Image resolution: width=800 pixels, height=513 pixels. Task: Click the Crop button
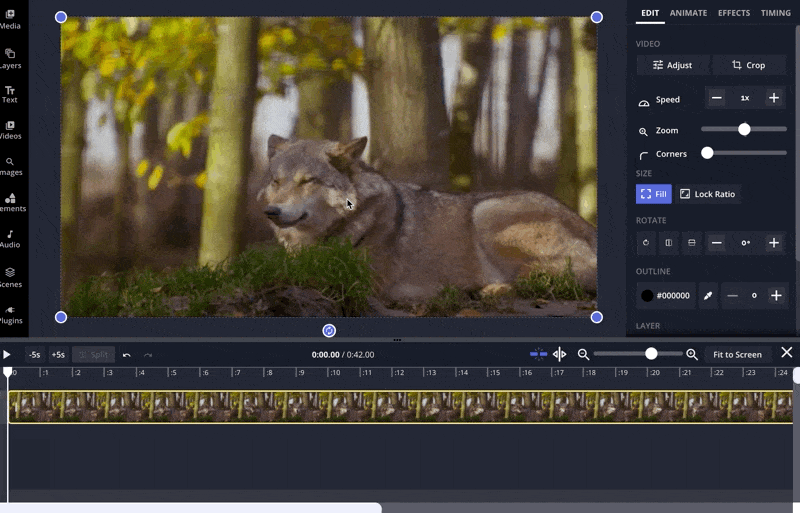pos(749,65)
